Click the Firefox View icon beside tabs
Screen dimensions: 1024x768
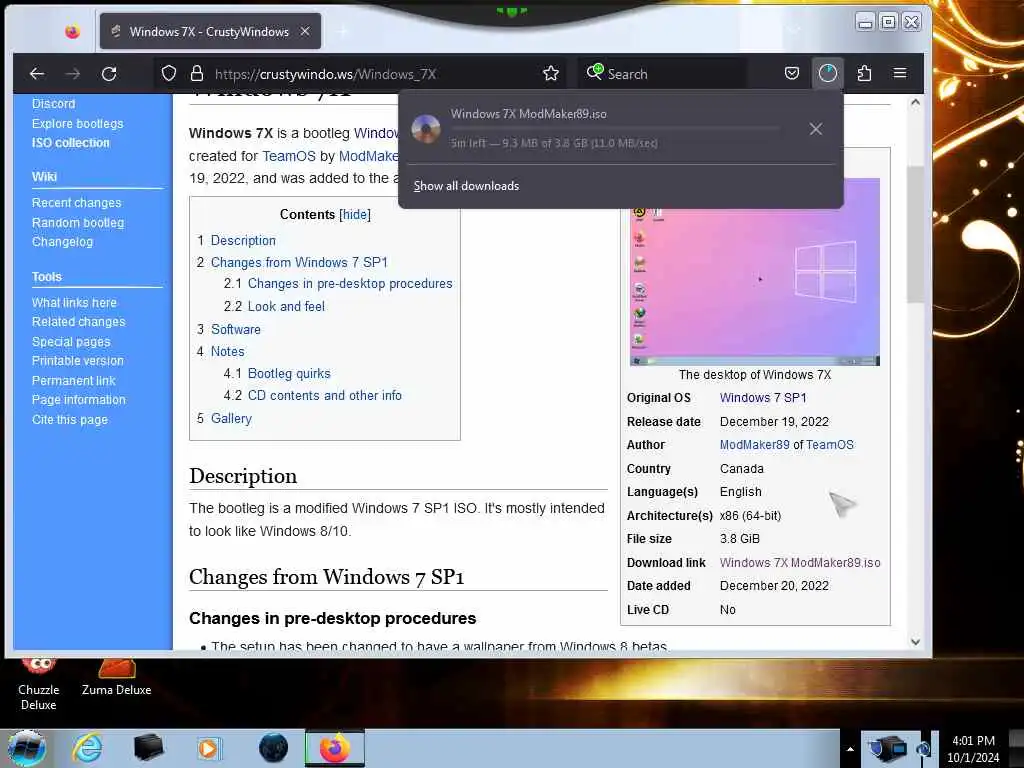[72, 31]
